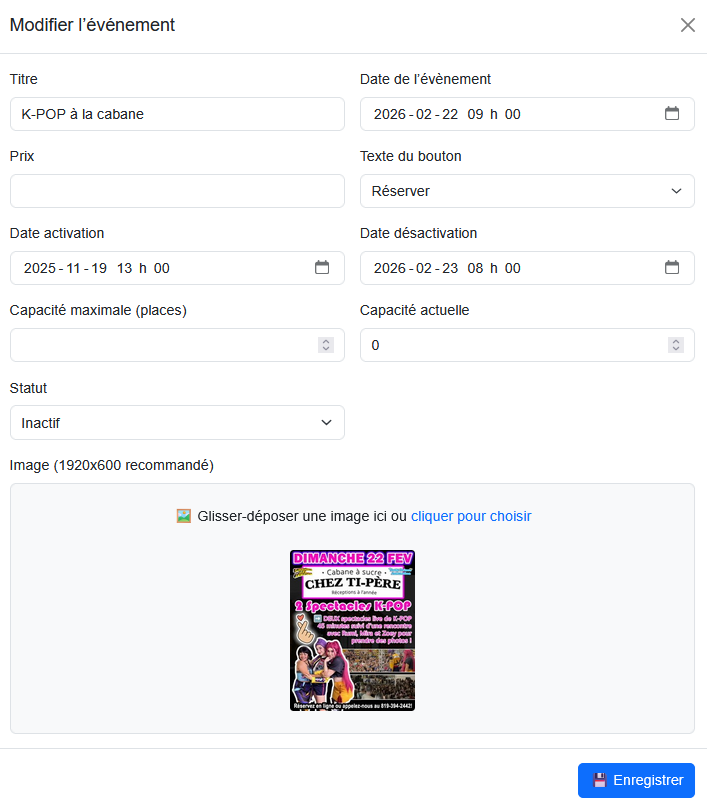The image size is (707, 805).
Task: Close the Modifier l'événement dialog
Action: click(688, 25)
